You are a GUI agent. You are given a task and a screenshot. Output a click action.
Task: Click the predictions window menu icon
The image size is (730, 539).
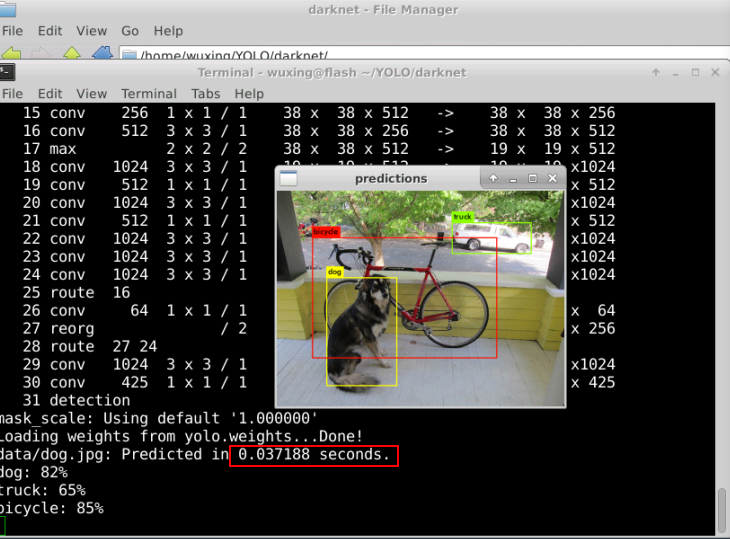coord(288,178)
